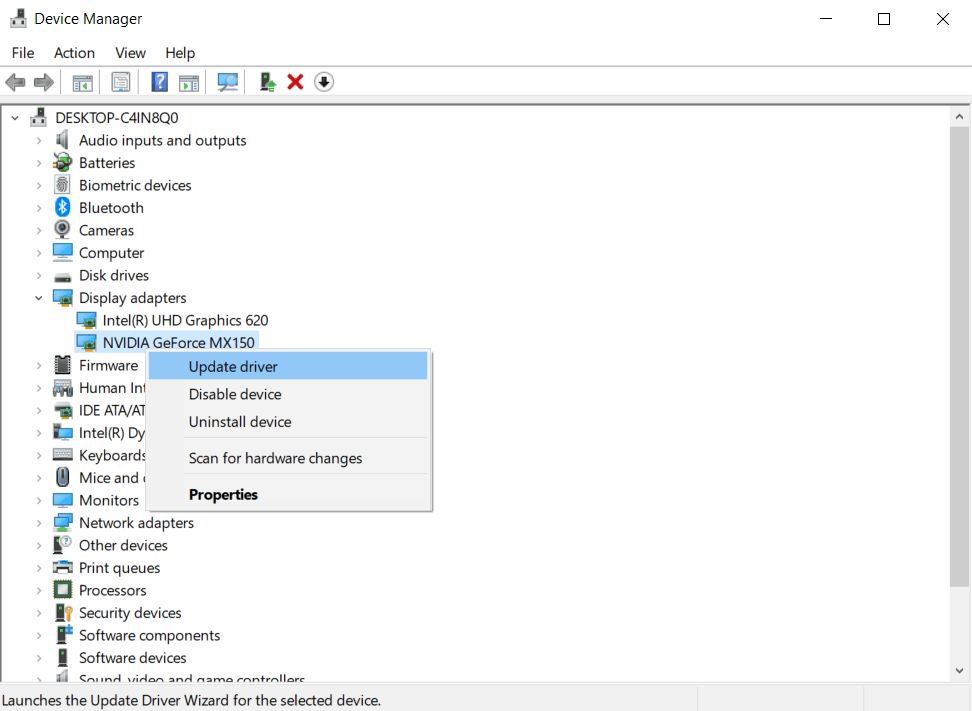The height and width of the screenshot is (711, 972).
Task: Click the Network adapters icon
Action: coord(63,523)
